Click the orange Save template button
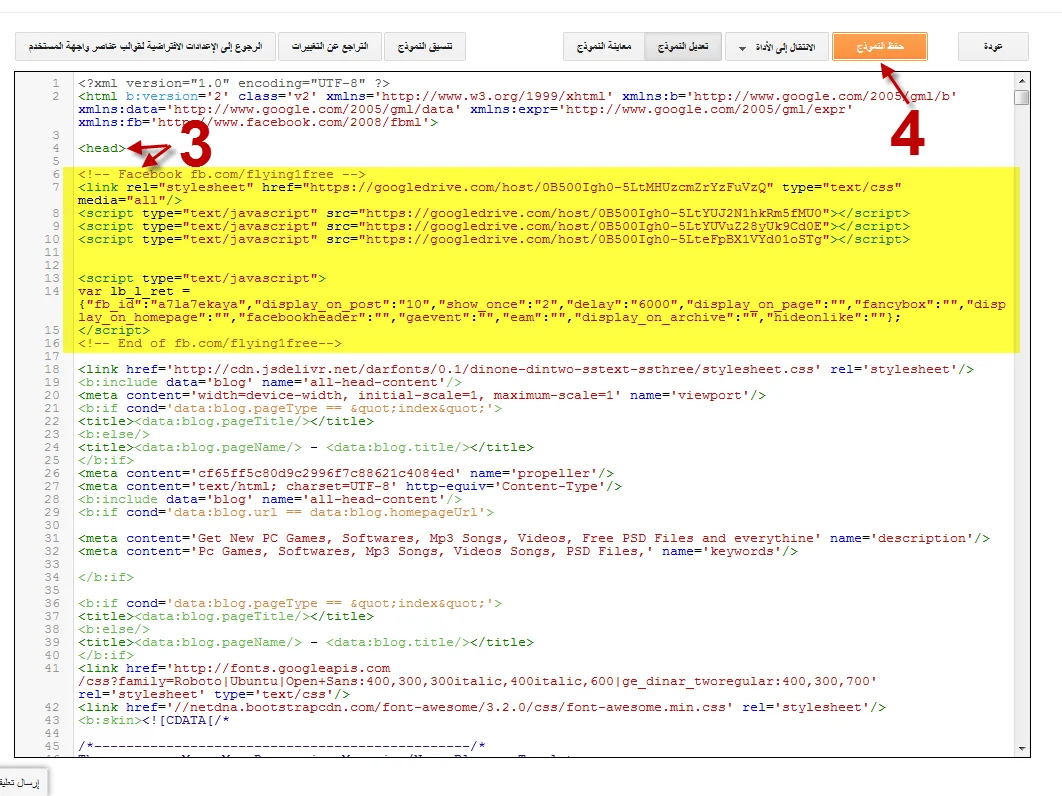The height and width of the screenshot is (796, 1062). [x=879, y=47]
